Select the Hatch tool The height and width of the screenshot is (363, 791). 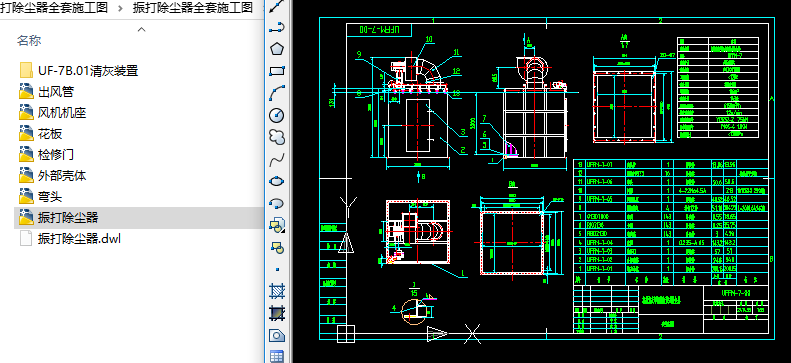[x=276, y=291]
